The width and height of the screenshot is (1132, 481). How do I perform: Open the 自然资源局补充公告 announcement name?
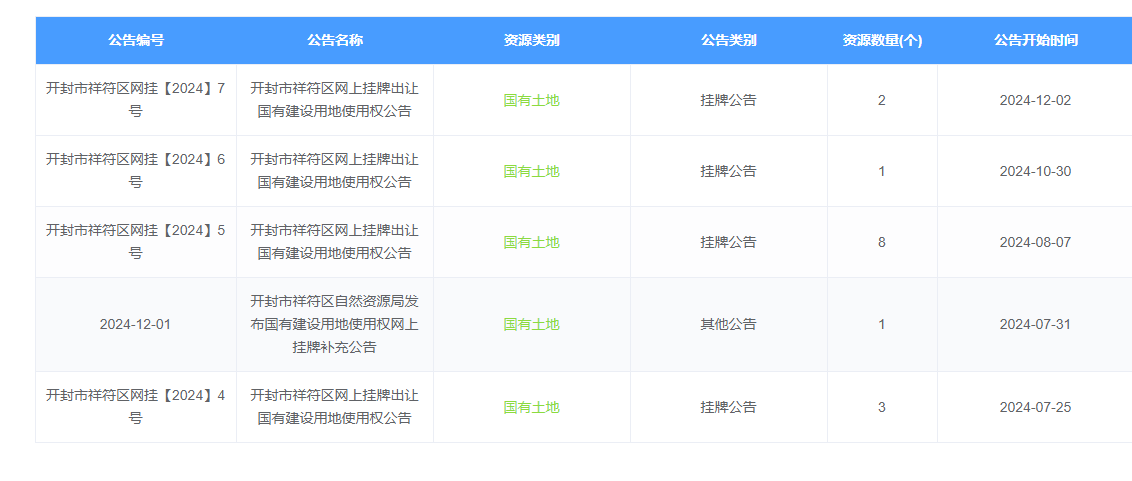(x=334, y=324)
